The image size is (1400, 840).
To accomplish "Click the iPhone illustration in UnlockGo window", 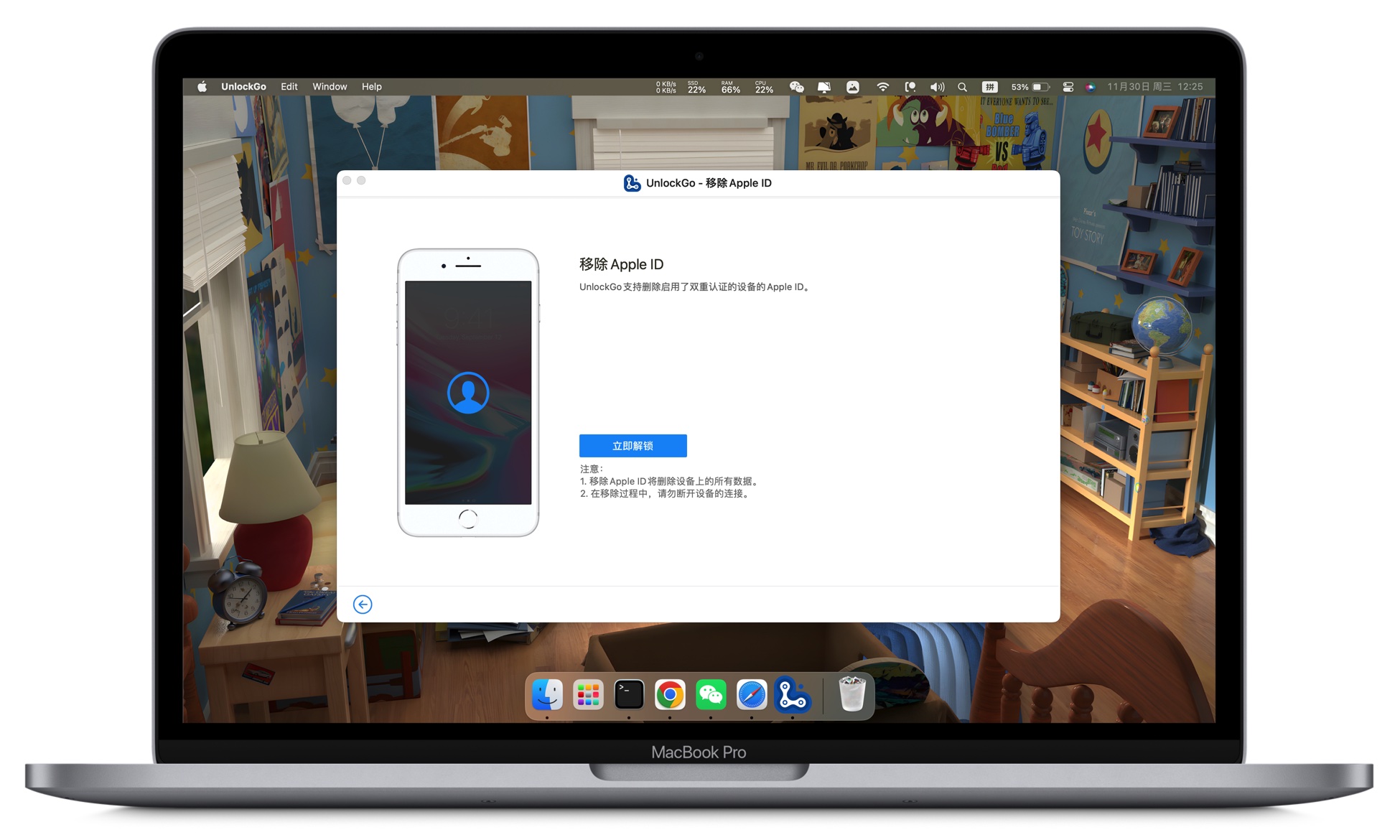I will pos(468,393).
